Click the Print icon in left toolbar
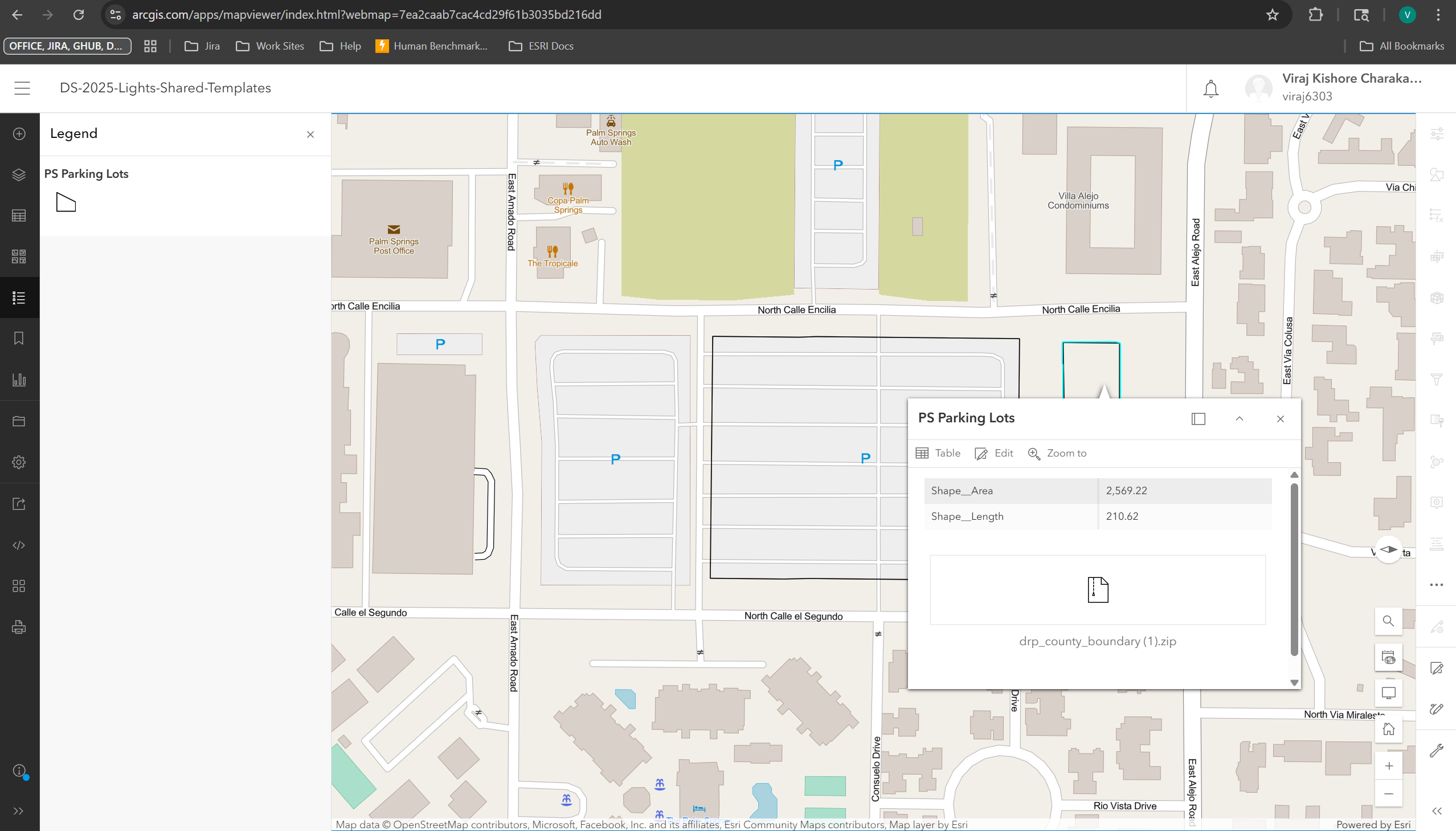The image size is (1456, 831). point(19,628)
